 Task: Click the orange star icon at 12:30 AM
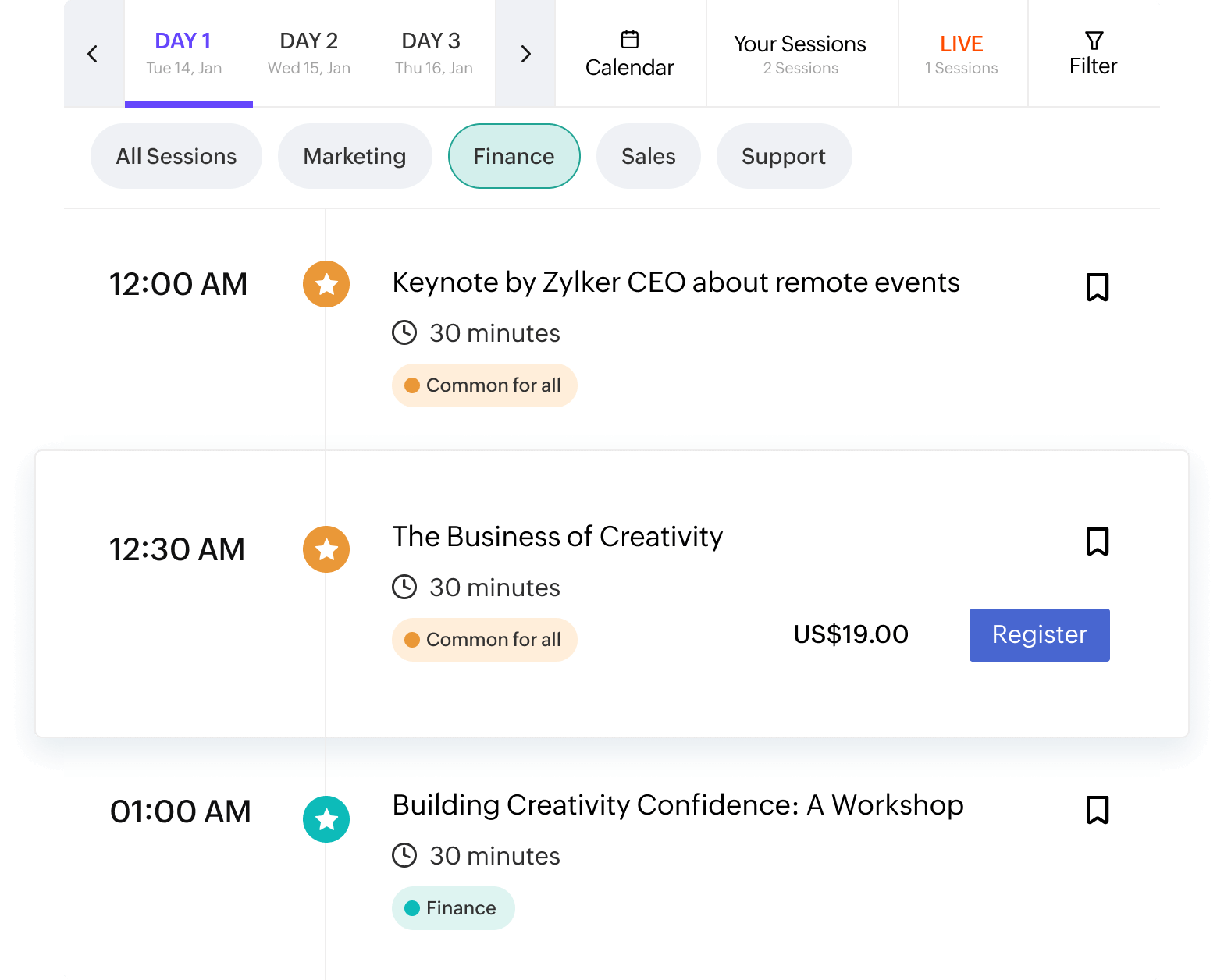click(x=326, y=549)
